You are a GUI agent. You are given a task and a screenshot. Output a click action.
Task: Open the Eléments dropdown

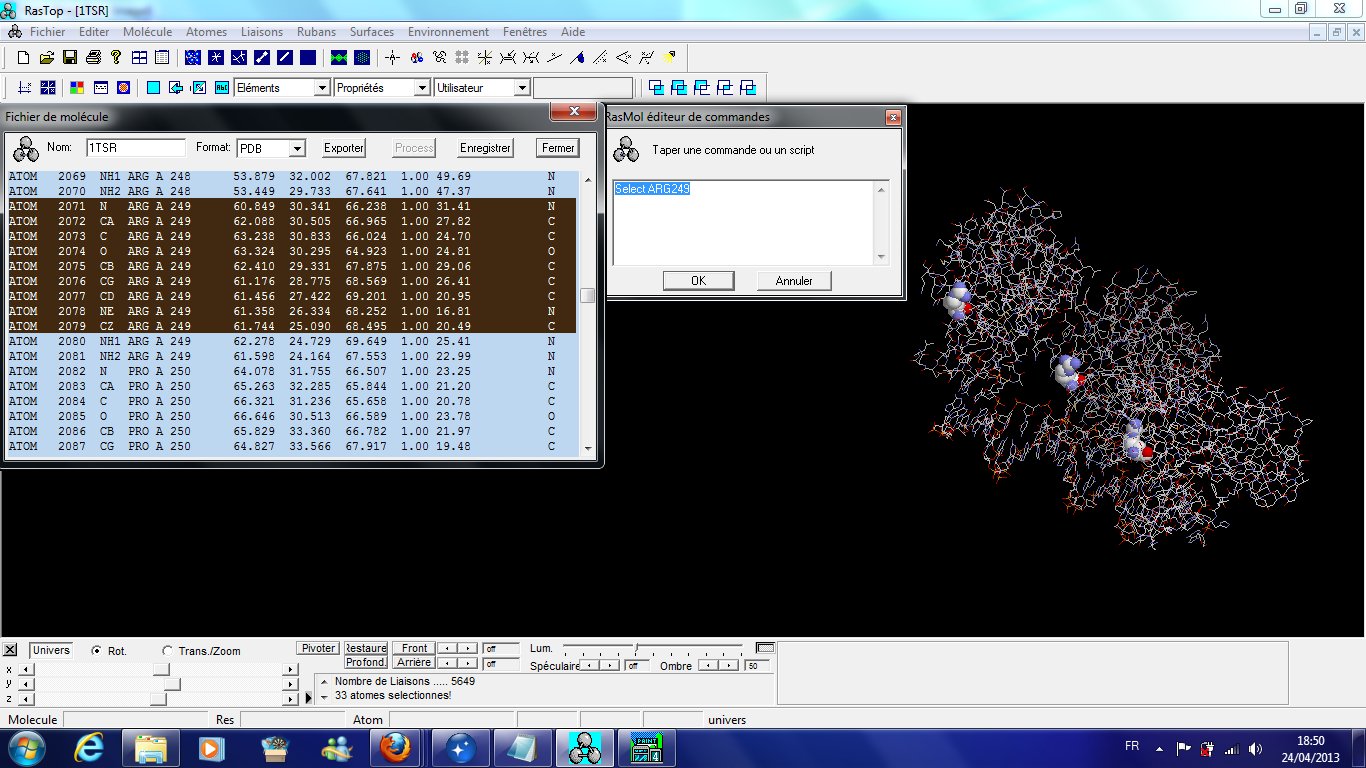321,88
